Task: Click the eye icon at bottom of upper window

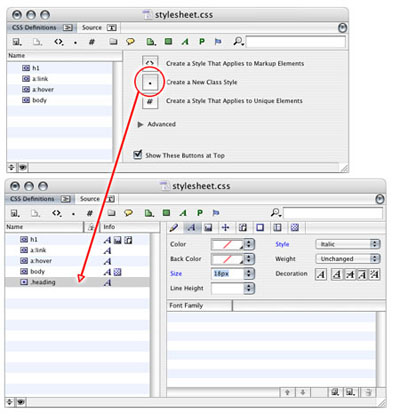Action: click(x=22, y=167)
